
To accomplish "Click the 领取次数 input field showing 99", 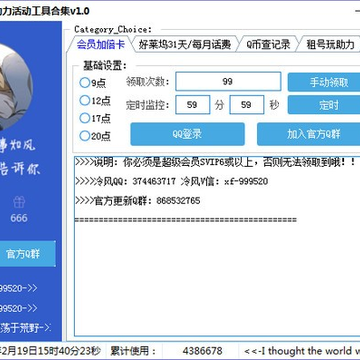I will [228, 82].
